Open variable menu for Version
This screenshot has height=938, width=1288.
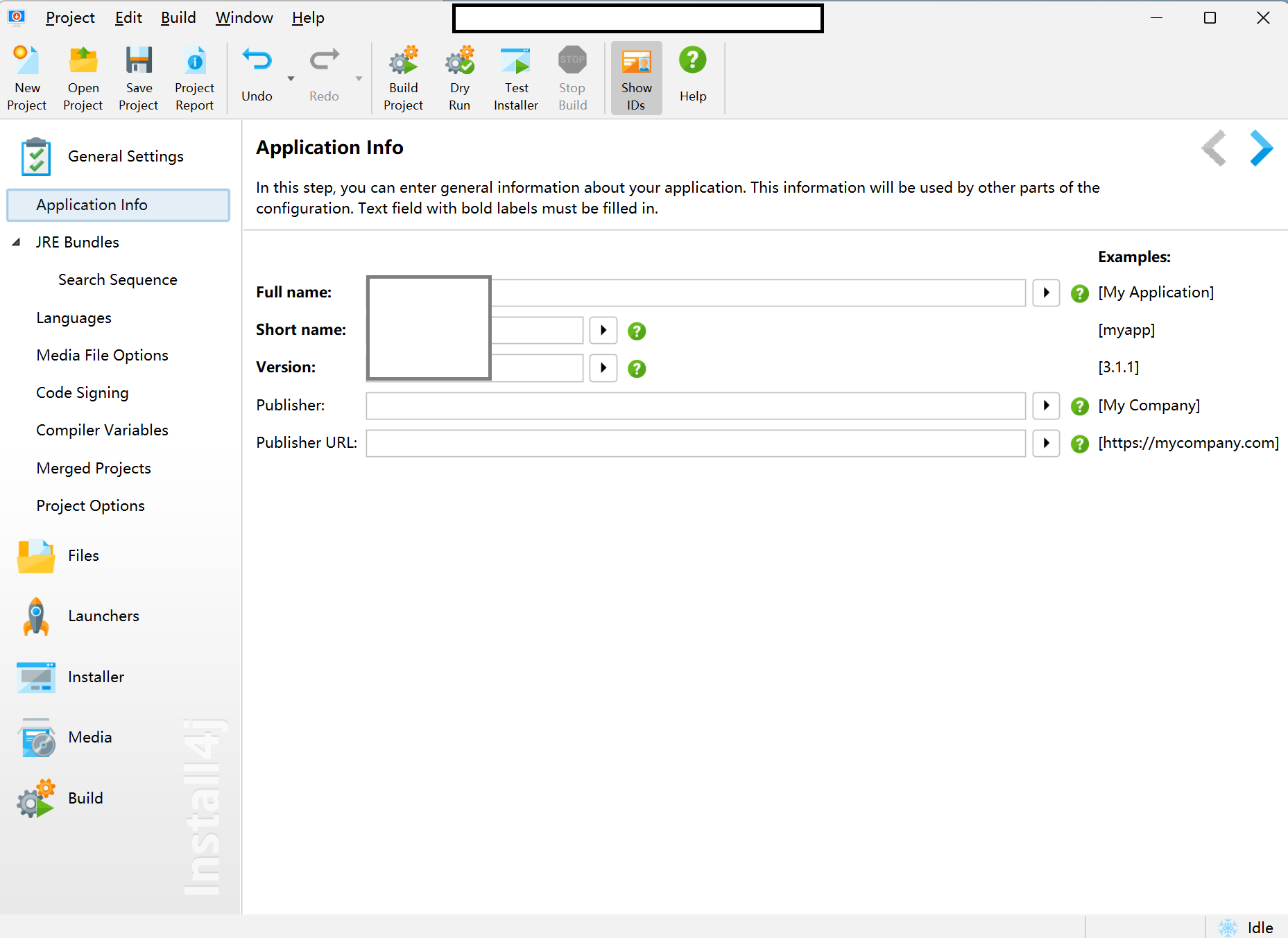pos(603,368)
